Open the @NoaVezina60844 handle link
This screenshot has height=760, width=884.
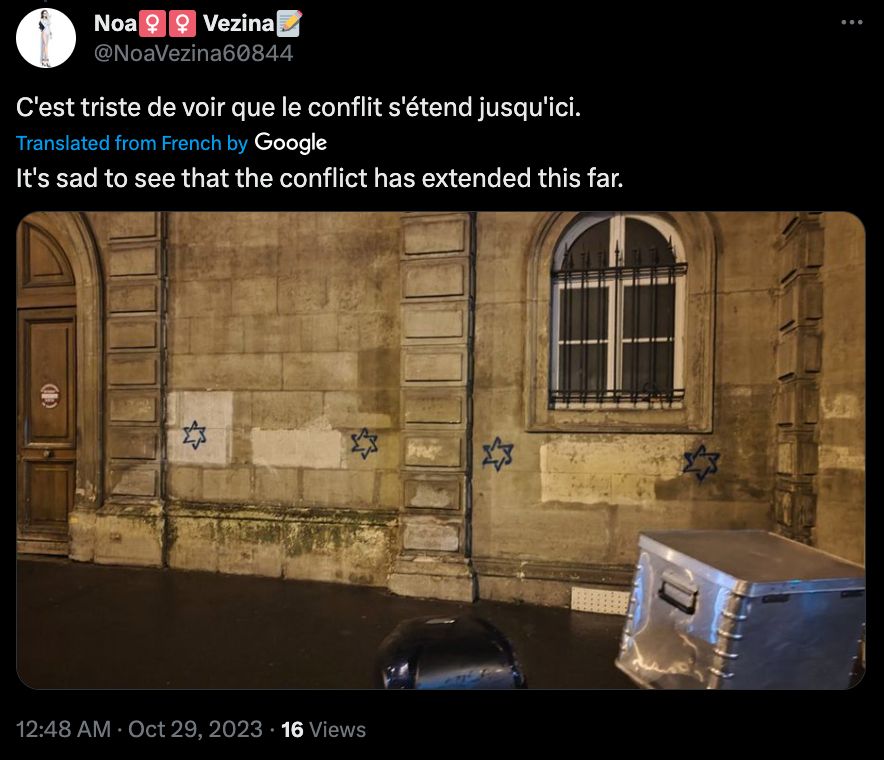tap(193, 54)
